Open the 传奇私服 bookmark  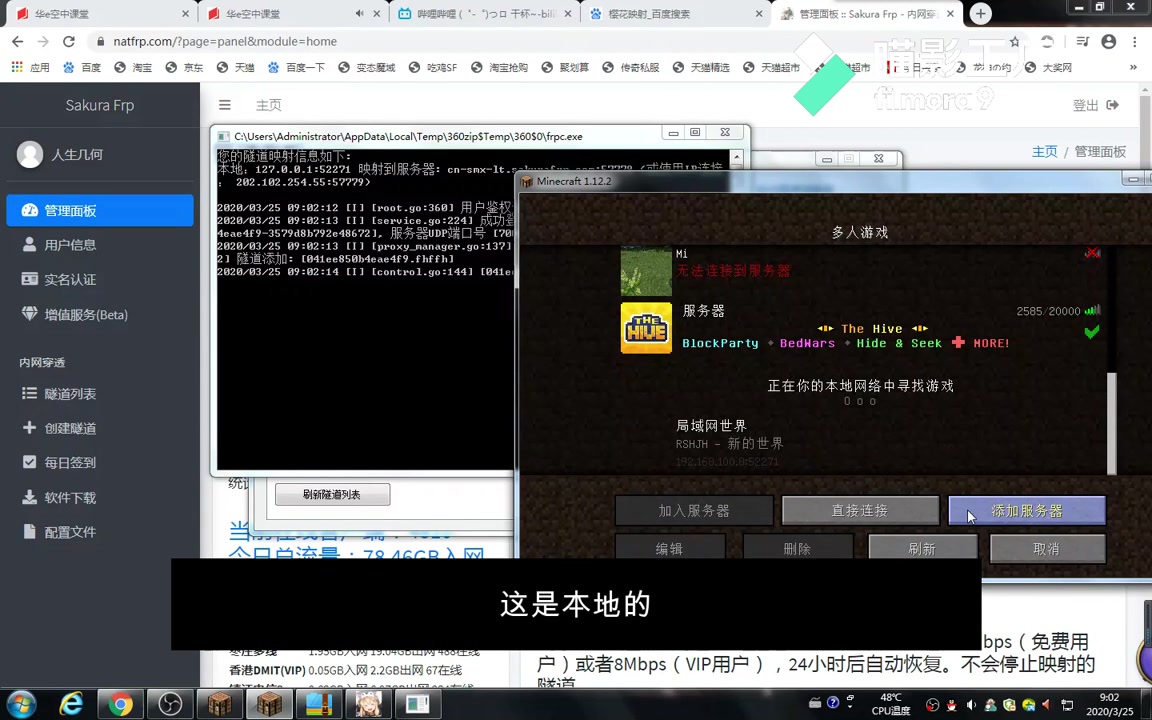631,68
